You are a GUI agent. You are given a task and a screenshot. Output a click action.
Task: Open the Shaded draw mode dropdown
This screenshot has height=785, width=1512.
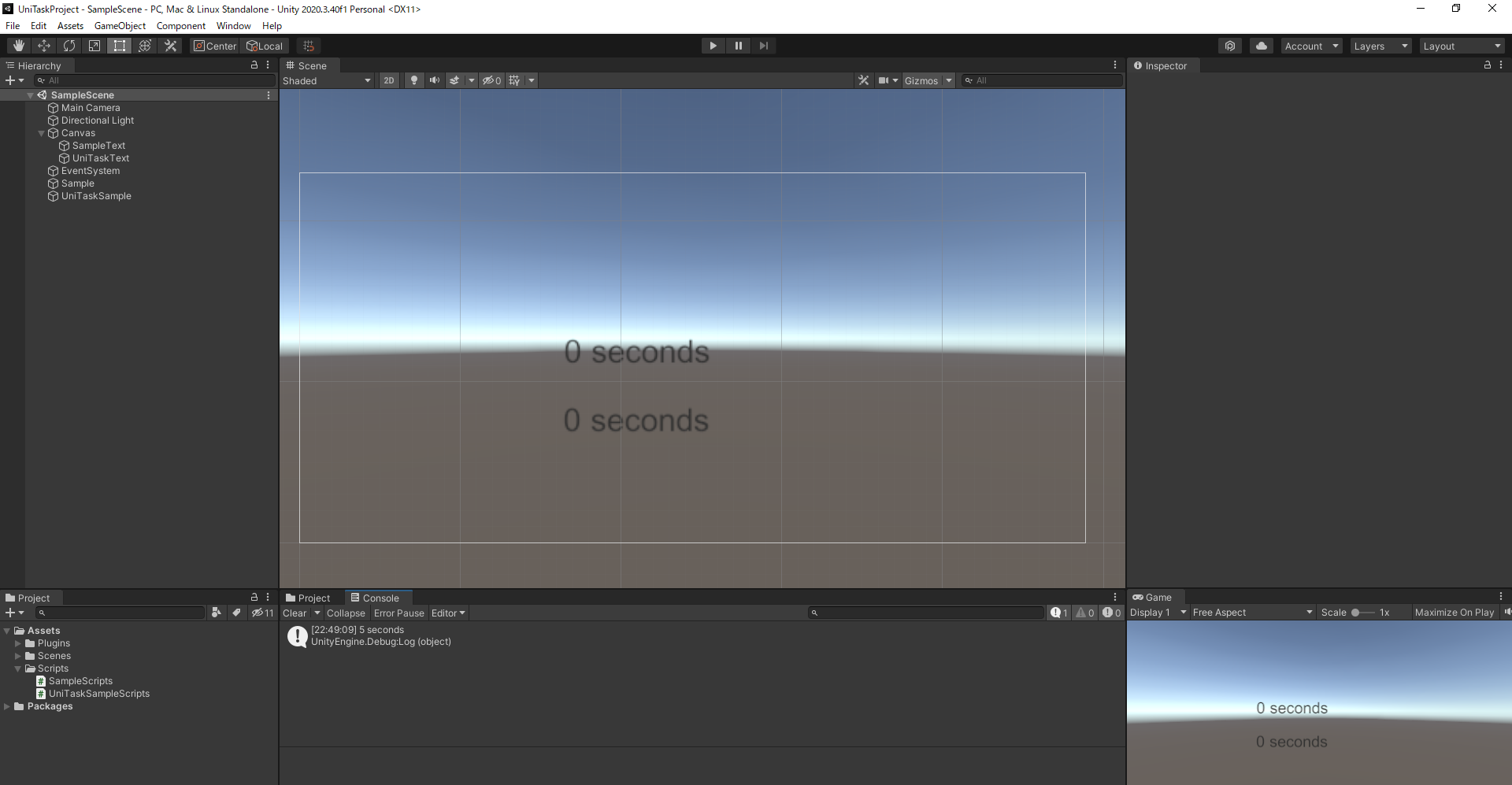tap(327, 80)
